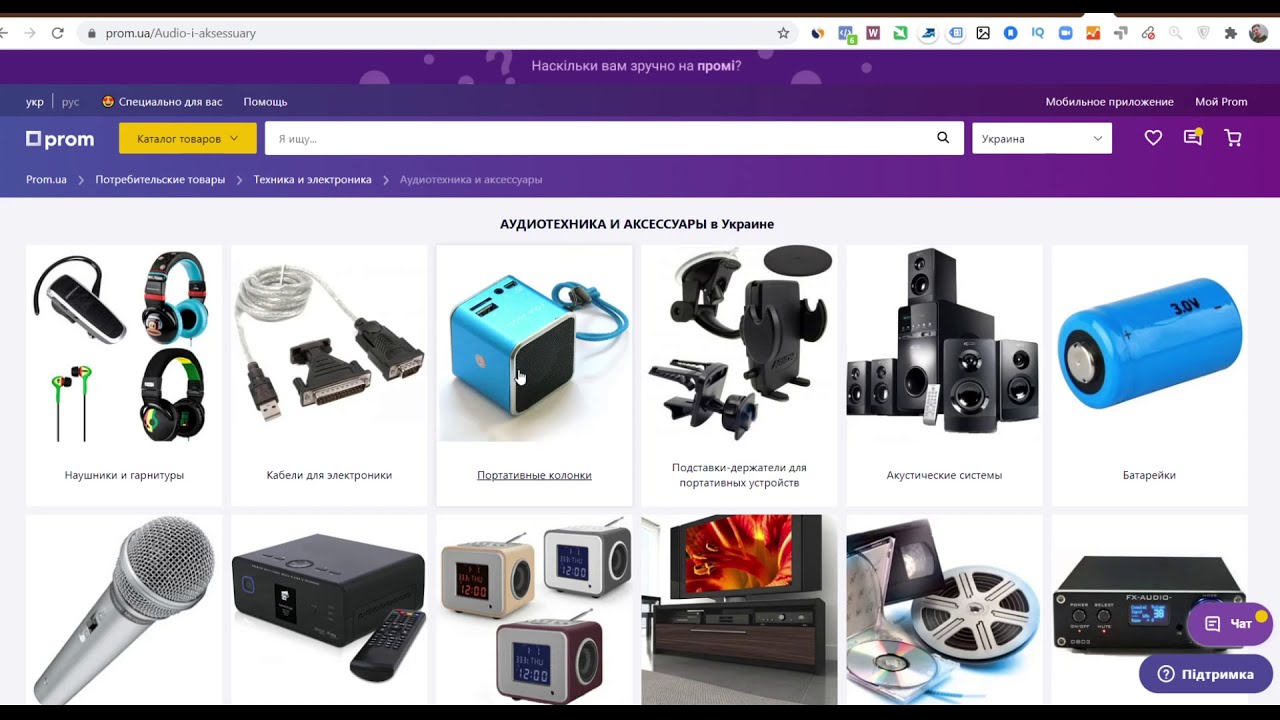Viewport: 1280px width, 720px height.
Task: Click the blue bookmark circle extension
Action: point(1011,33)
